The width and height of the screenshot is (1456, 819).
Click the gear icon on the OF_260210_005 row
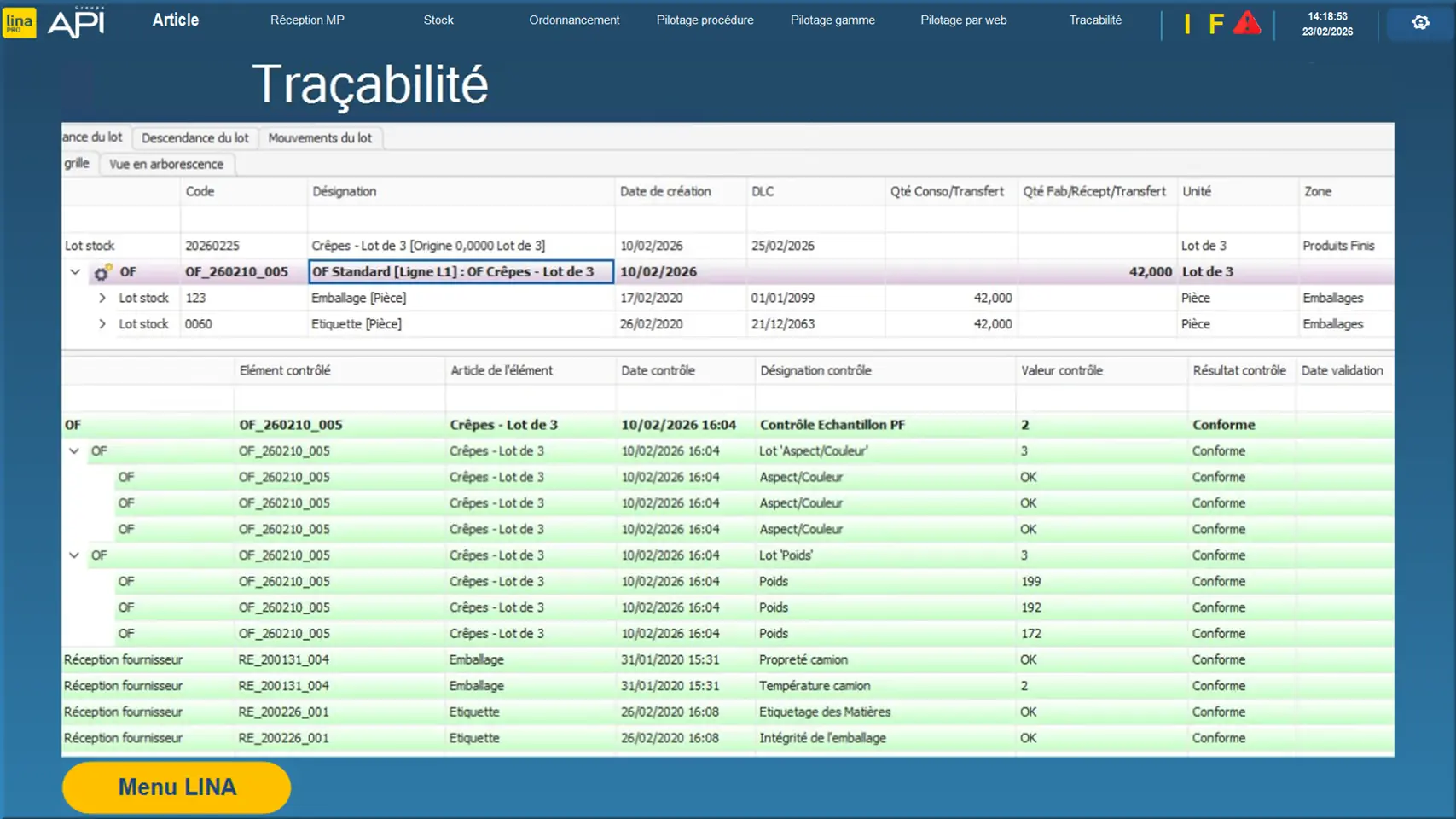[x=102, y=273]
